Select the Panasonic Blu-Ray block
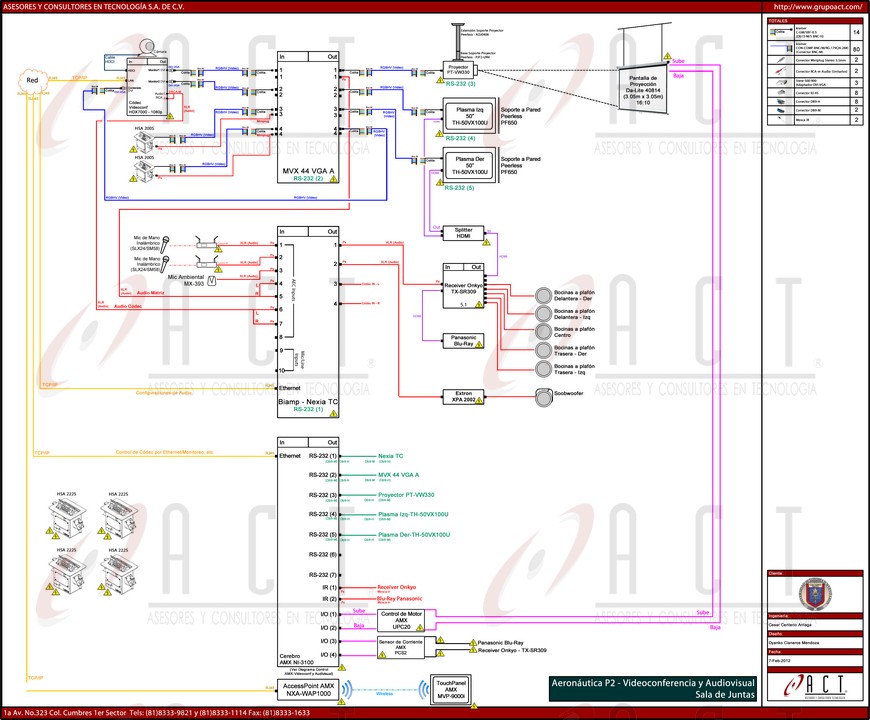The height and width of the screenshot is (720, 870). pos(463,341)
